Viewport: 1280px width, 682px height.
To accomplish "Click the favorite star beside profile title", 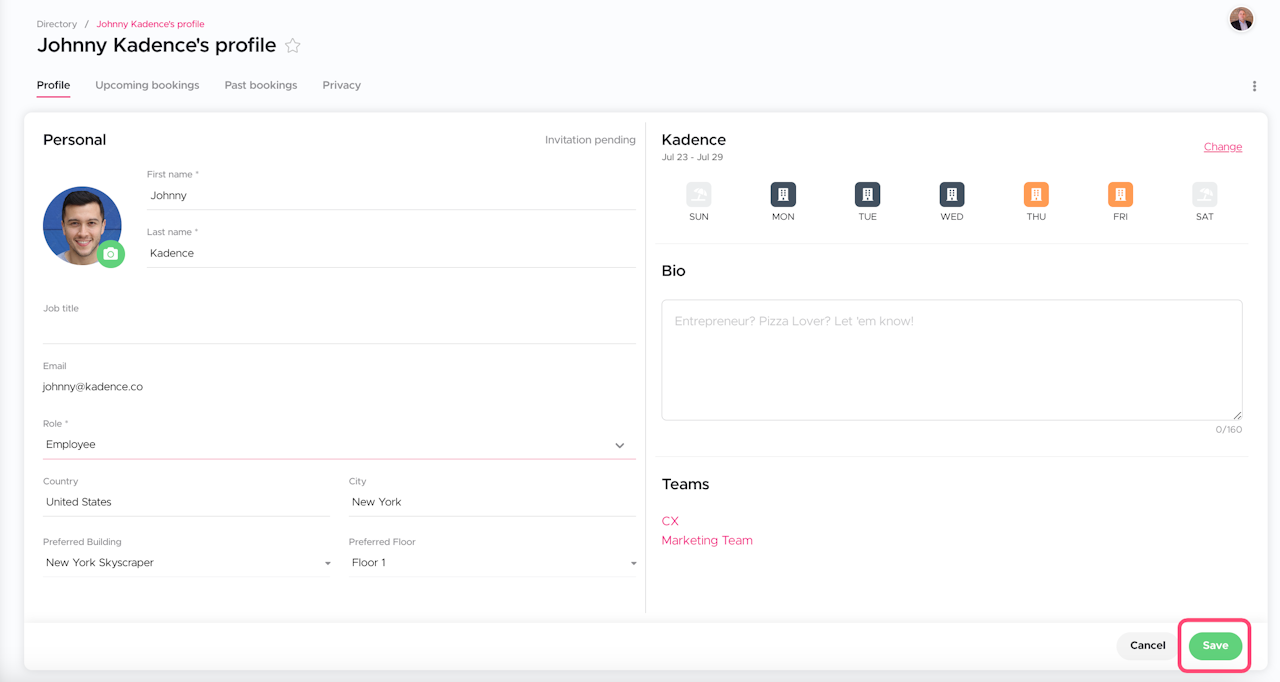I will pos(293,46).
